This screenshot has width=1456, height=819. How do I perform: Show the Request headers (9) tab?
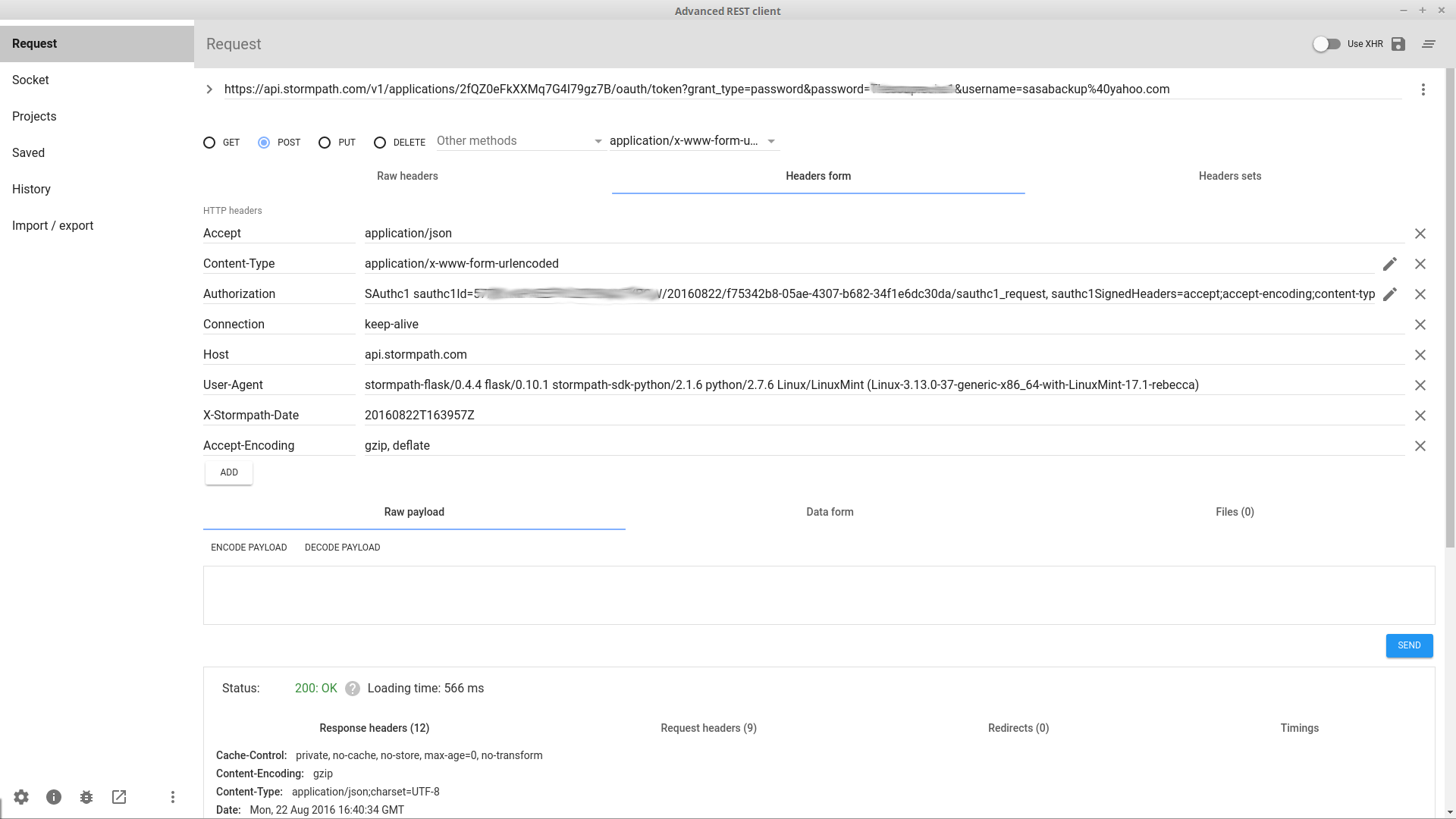(x=708, y=728)
